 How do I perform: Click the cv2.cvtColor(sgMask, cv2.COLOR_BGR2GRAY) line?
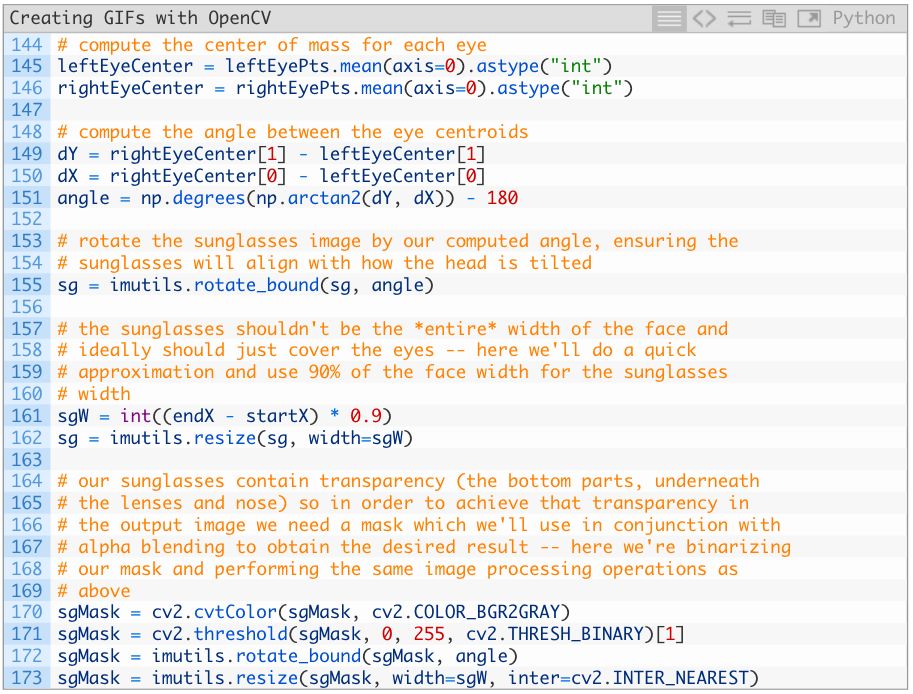(314, 612)
